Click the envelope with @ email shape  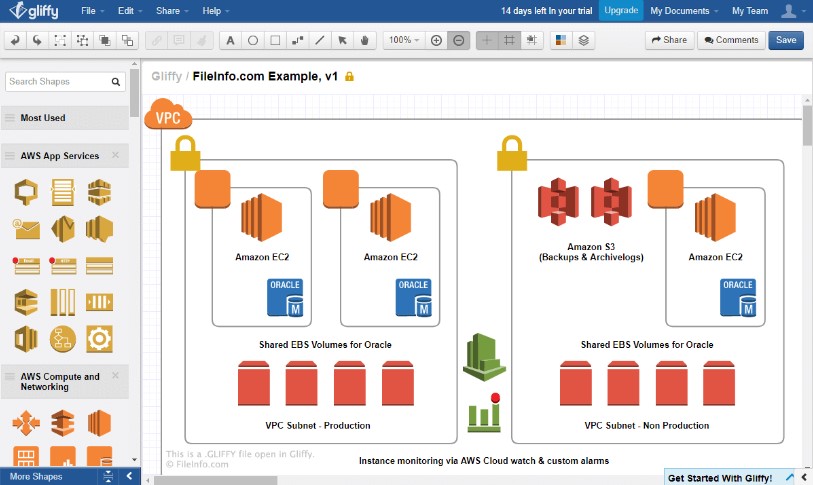pyautogui.click(x=26, y=229)
